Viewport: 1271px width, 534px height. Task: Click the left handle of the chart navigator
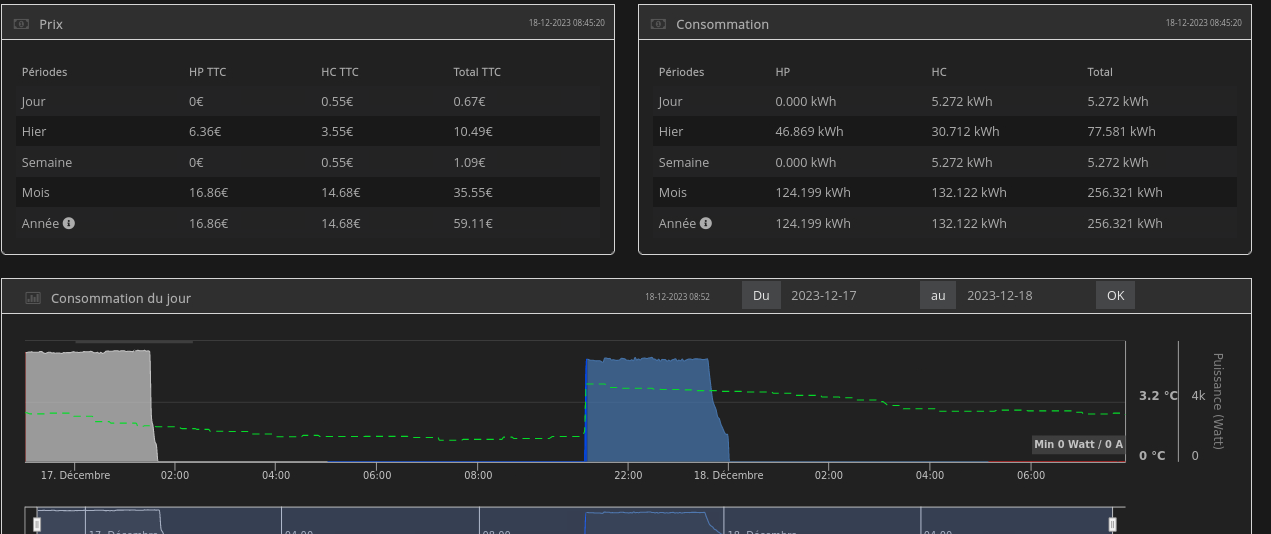tap(37, 523)
